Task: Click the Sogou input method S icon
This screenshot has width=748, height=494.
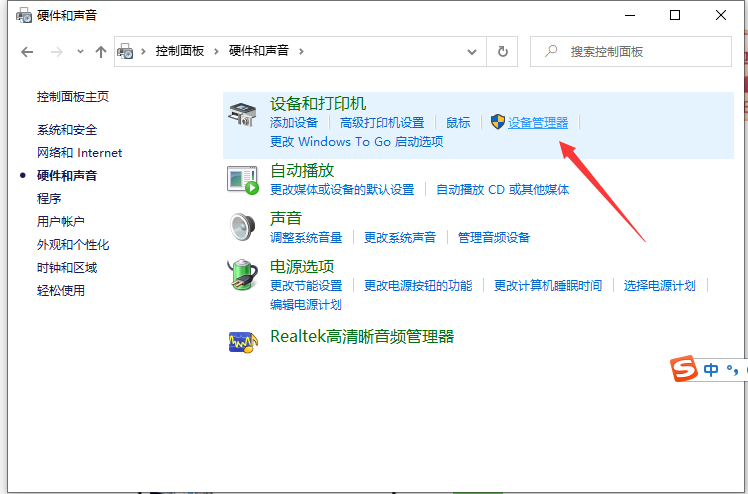Action: click(684, 370)
